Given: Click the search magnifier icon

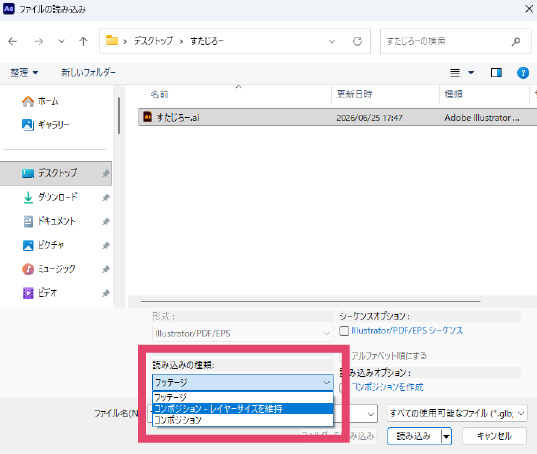Looking at the screenshot, I should click(x=516, y=41).
